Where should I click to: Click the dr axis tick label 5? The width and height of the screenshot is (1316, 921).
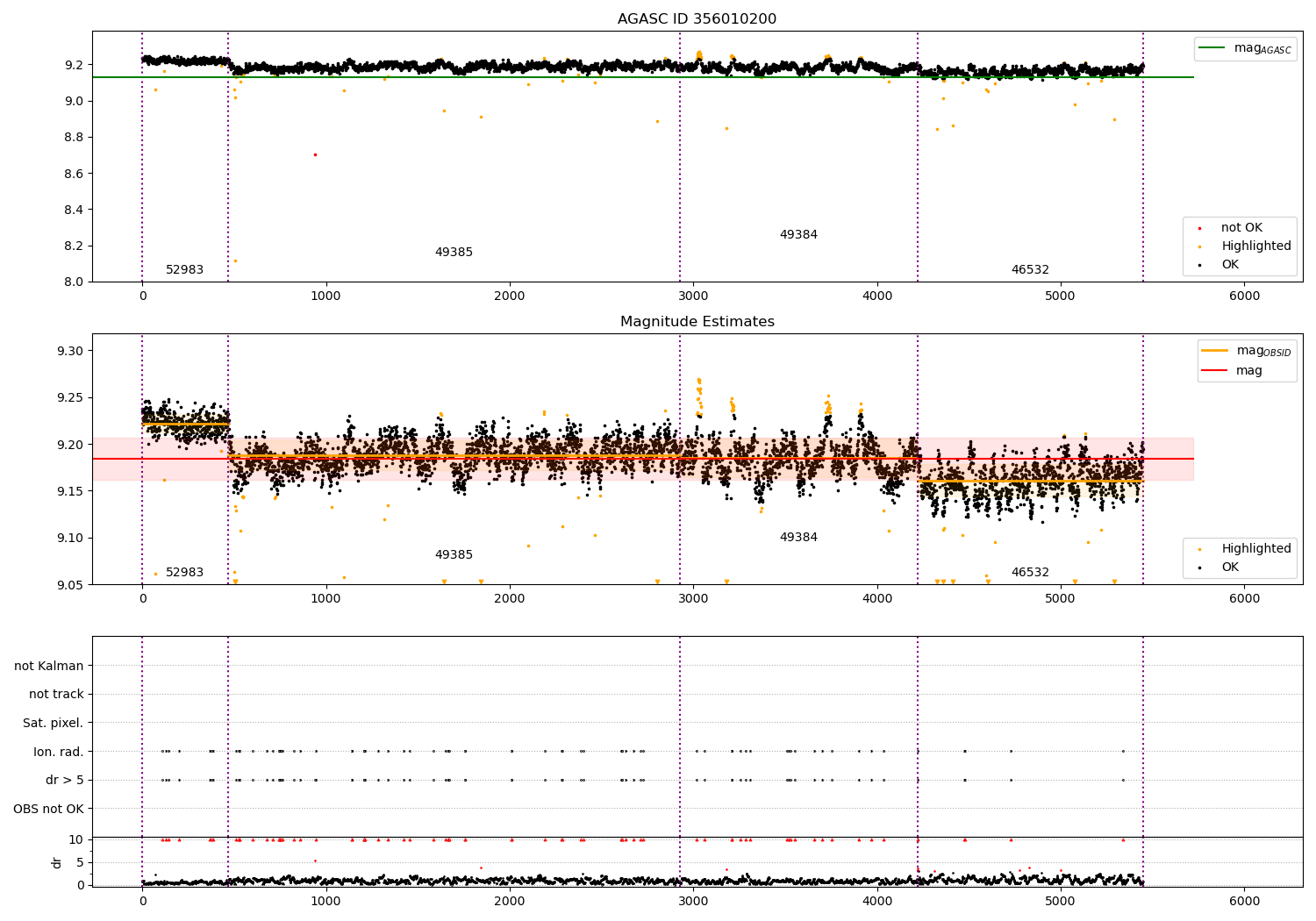click(x=80, y=862)
